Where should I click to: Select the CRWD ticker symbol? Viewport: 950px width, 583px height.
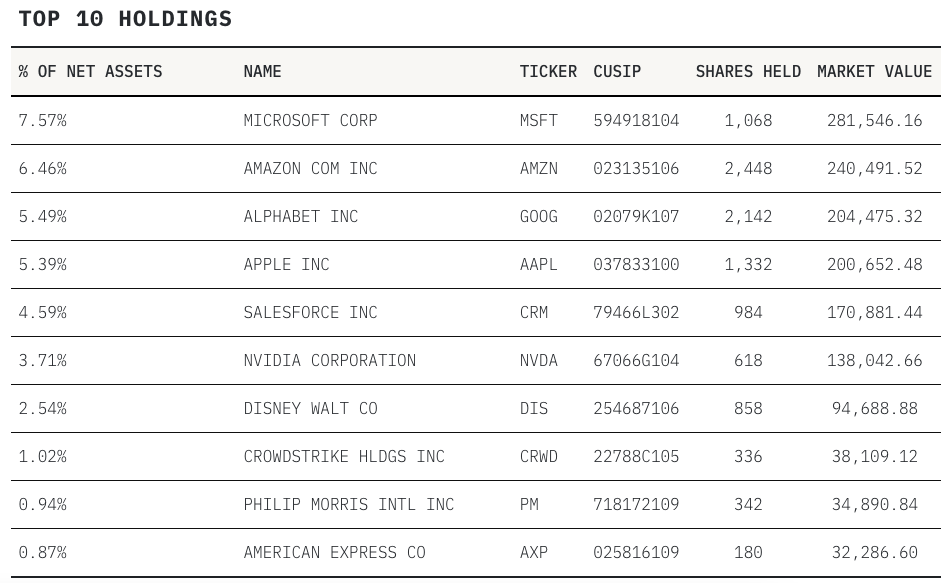pyautogui.click(x=539, y=457)
